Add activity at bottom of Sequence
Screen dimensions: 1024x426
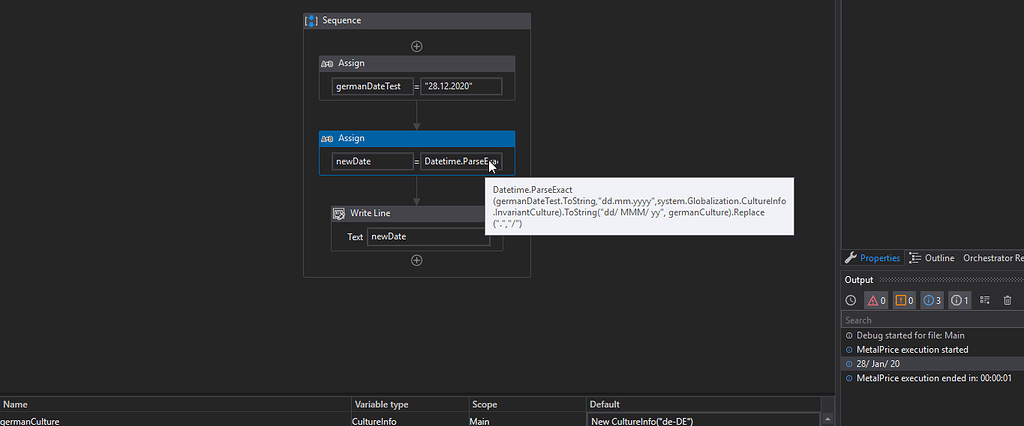417,260
